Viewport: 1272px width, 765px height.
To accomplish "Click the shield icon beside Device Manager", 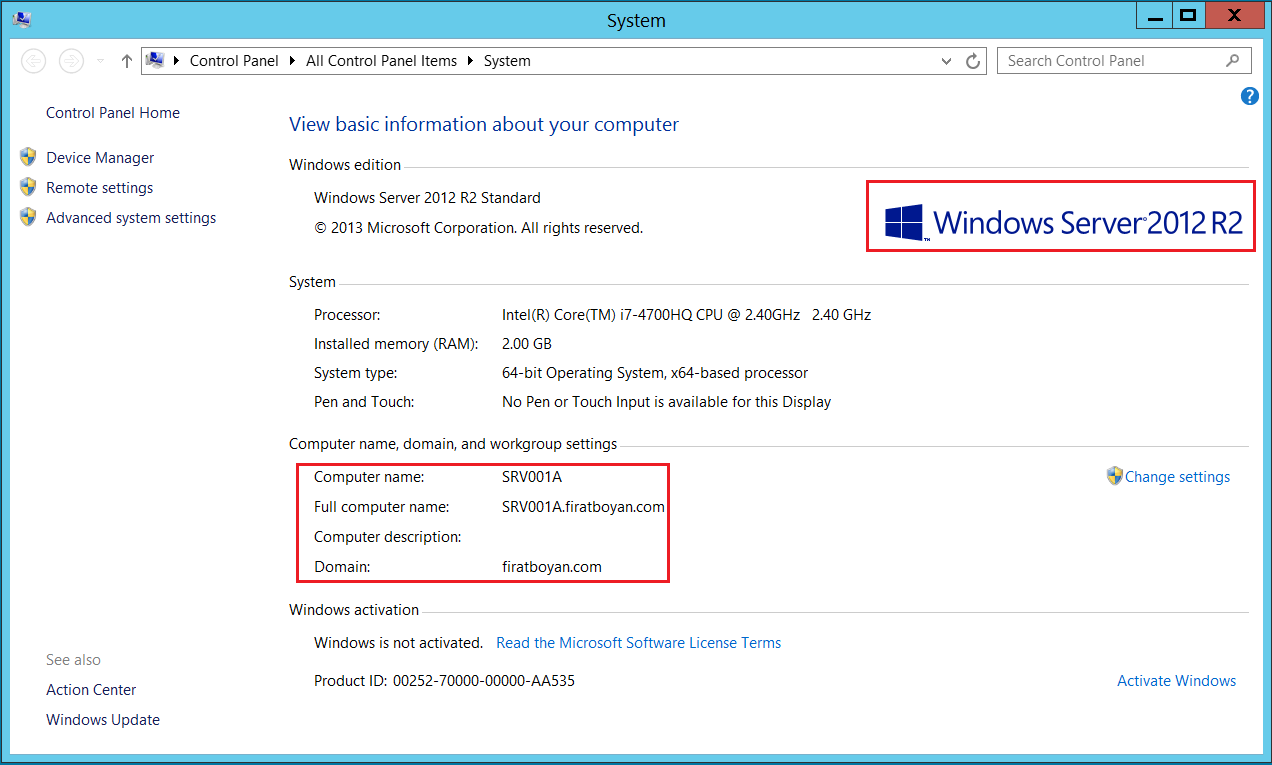I will point(28,157).
